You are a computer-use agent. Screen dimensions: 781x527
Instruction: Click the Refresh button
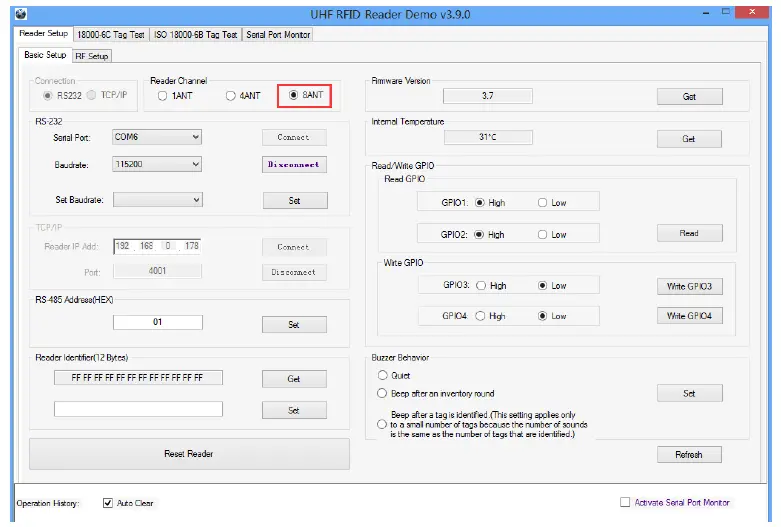(x=689, y=455)
